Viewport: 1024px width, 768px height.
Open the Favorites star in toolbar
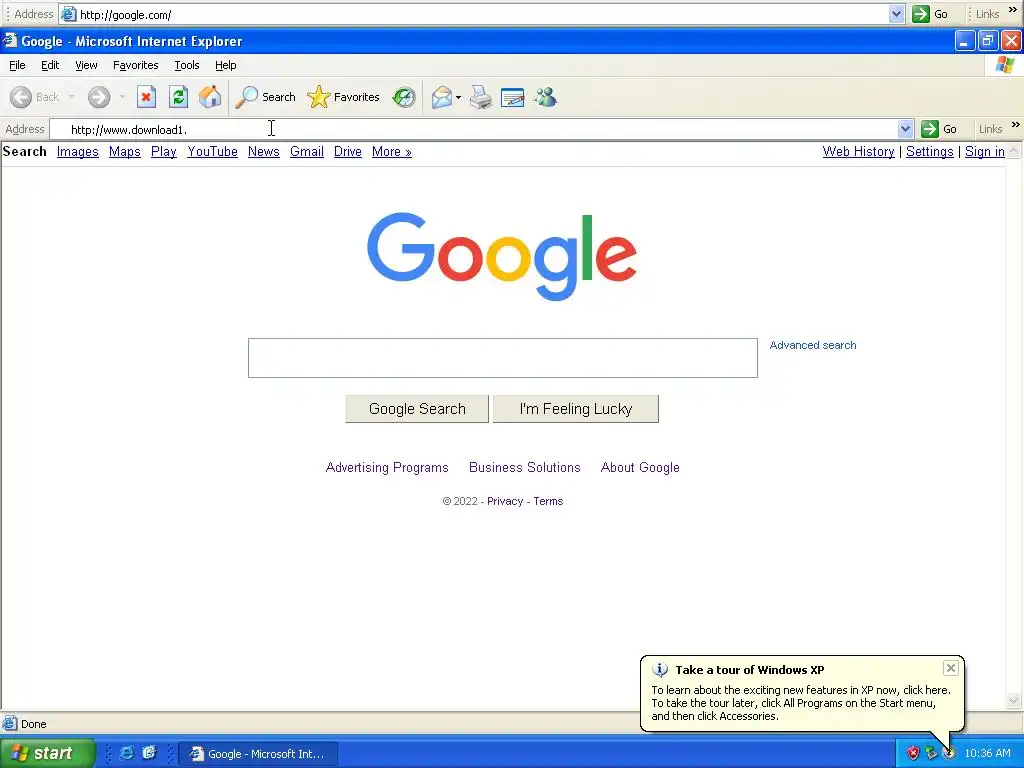pos(344,97)
